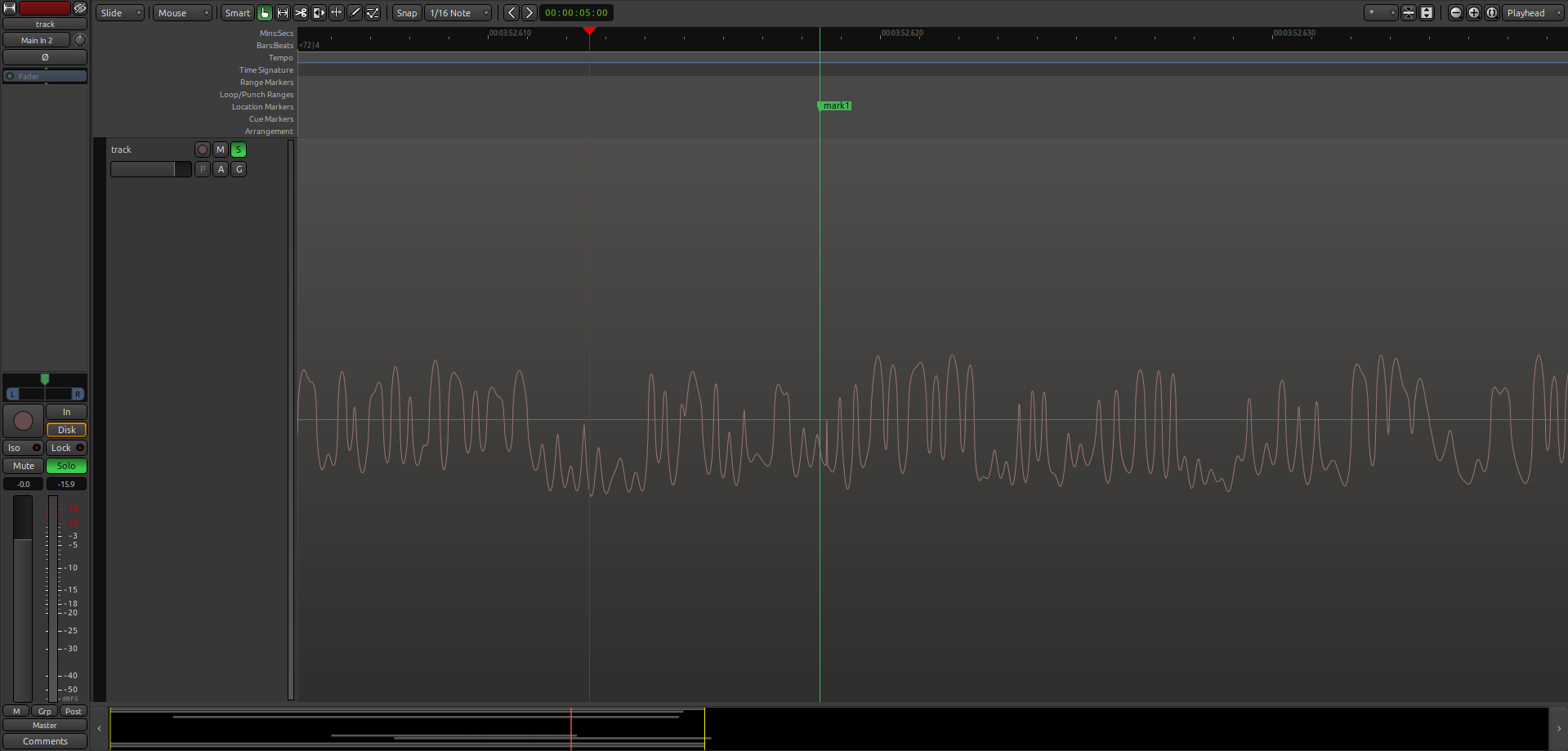This screenshot has height=751, width=1568.
Task: Toggle the green S solo button on track header
Action: (x=239, y=150)
